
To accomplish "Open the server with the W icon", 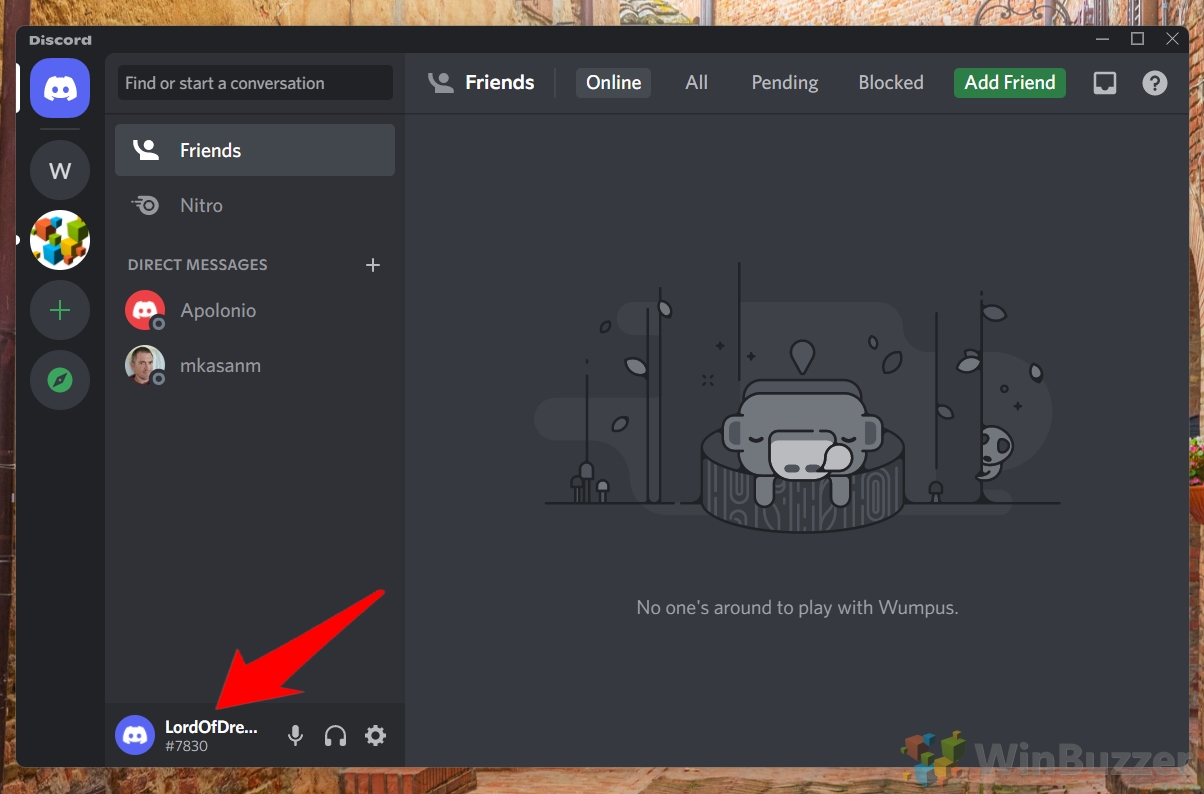I will 60,170.
